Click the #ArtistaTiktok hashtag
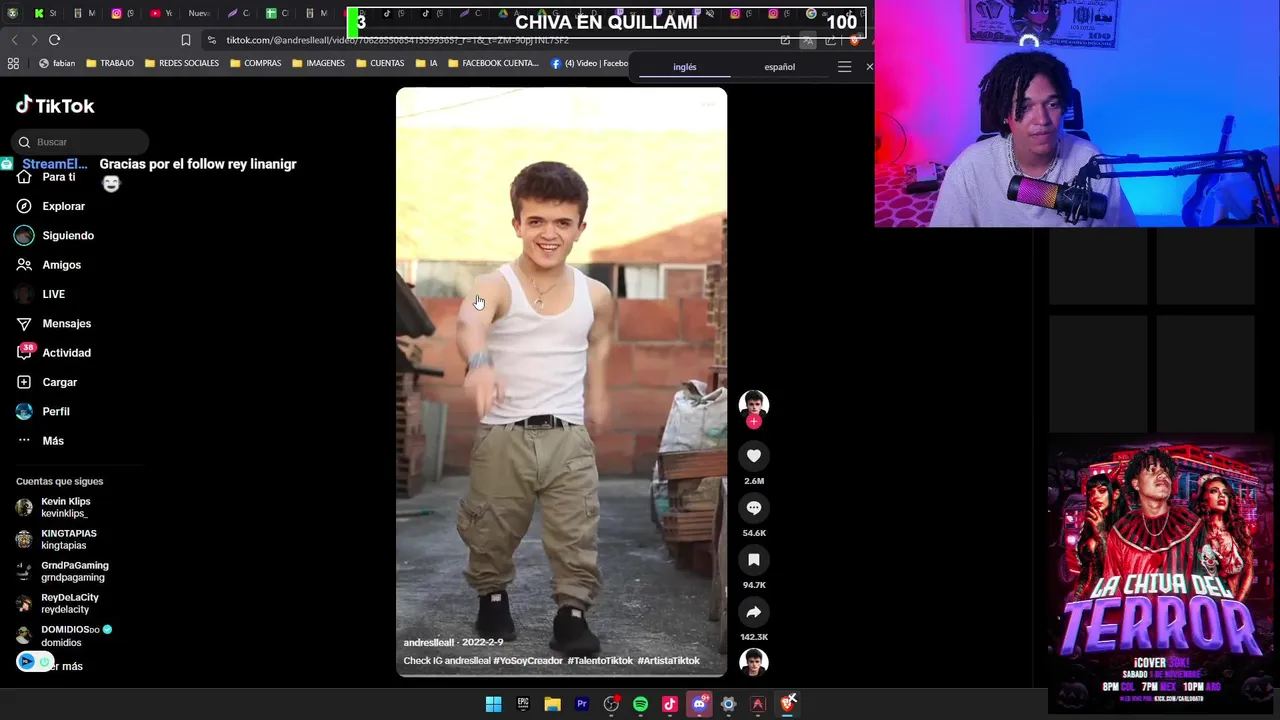Image resolution: width=1280 pixels, height=720 pixels. 668,661
